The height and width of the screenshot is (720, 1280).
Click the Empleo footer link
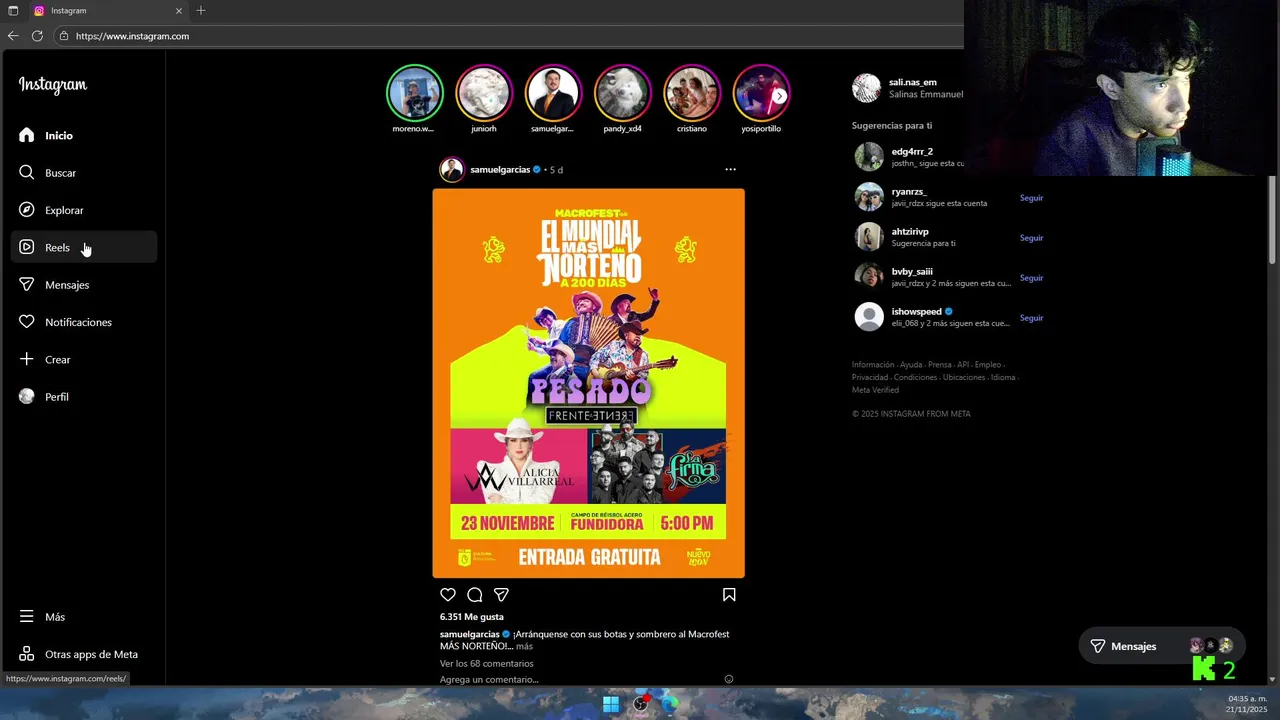point(987,365)
